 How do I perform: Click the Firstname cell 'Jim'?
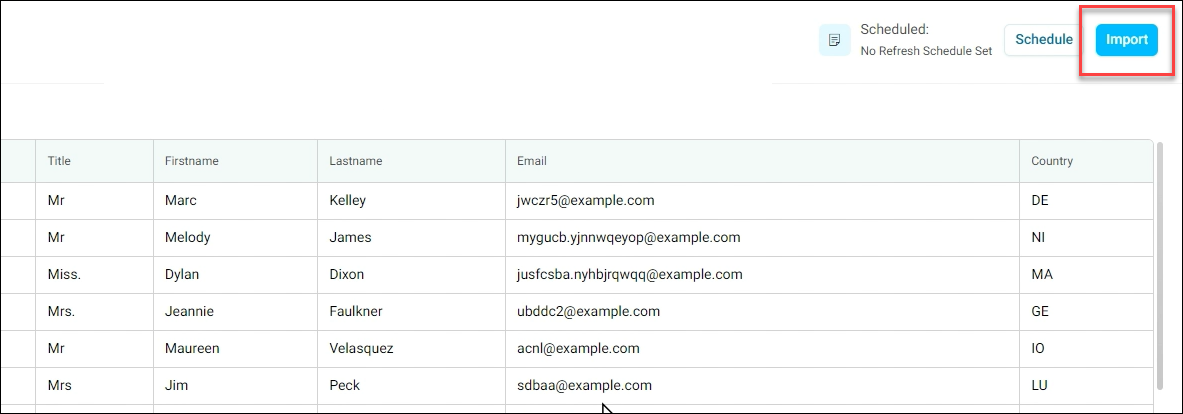pyautogui.click(x=235, y=385)
